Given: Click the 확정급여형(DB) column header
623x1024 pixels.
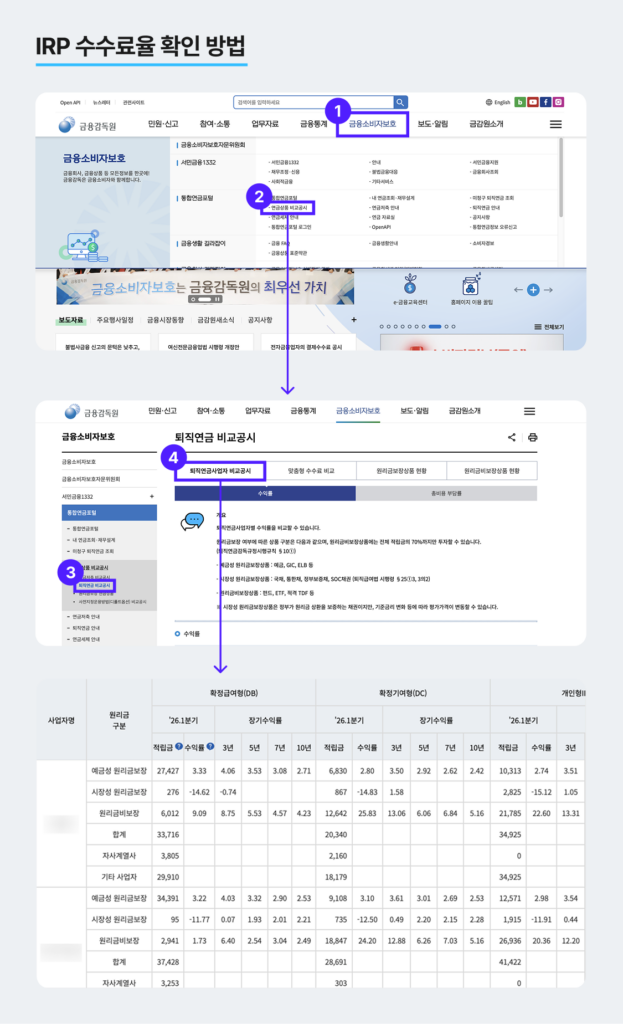Looking at the screenshot, I should (233, 693).
